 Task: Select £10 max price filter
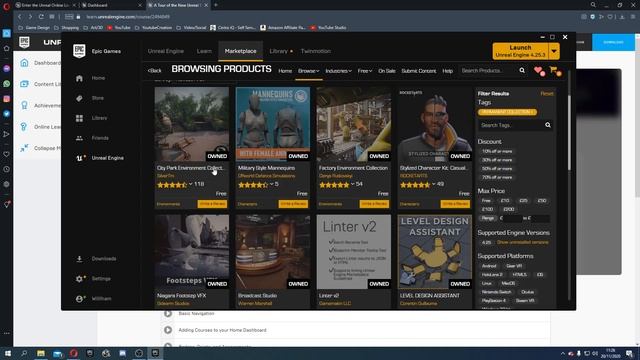505,201
